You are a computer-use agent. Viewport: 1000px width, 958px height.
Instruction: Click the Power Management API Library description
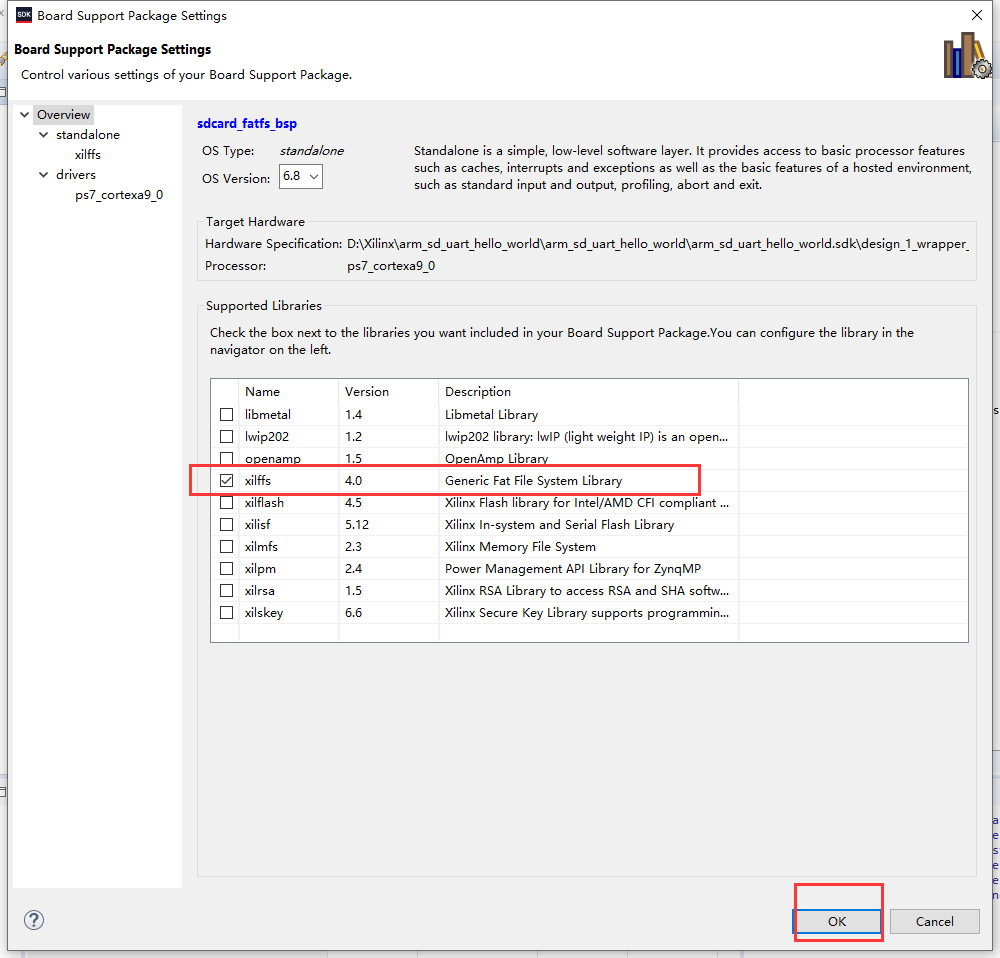[573, 568]
